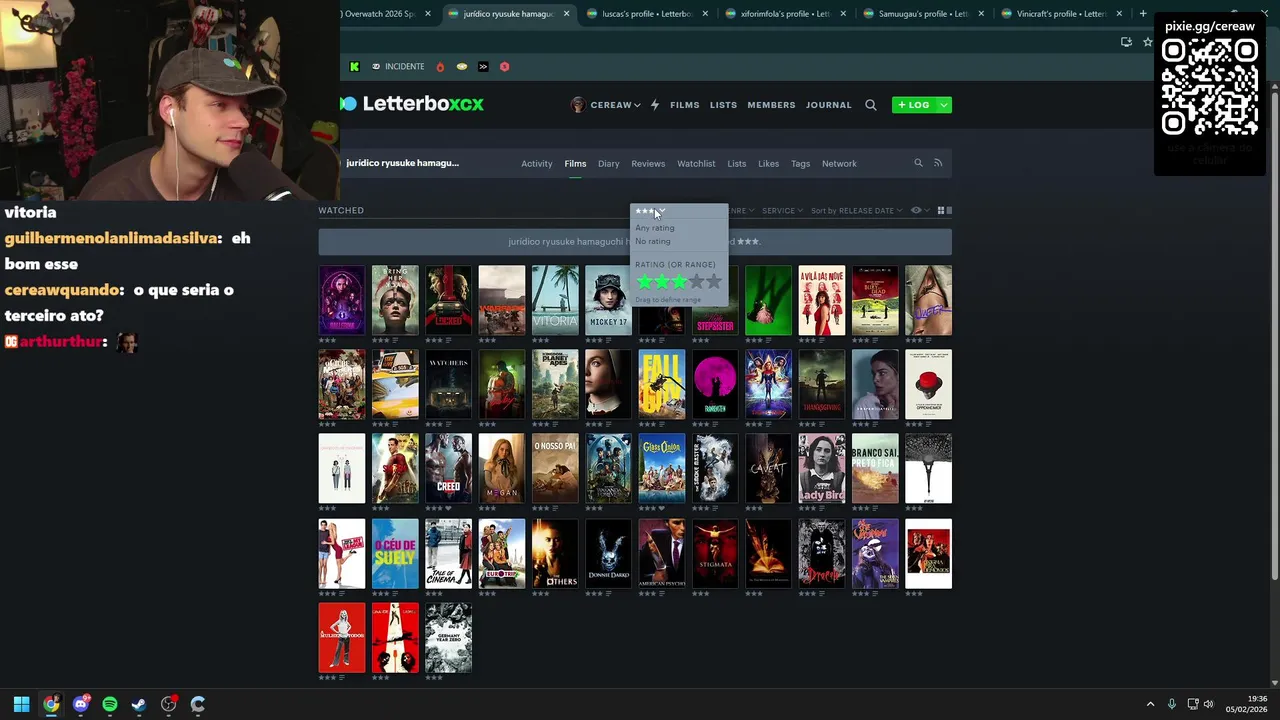1280x720 pixels.
Task: Open the profile name jurídico ryusuke hamagu...
Action: tap(402, 163)
